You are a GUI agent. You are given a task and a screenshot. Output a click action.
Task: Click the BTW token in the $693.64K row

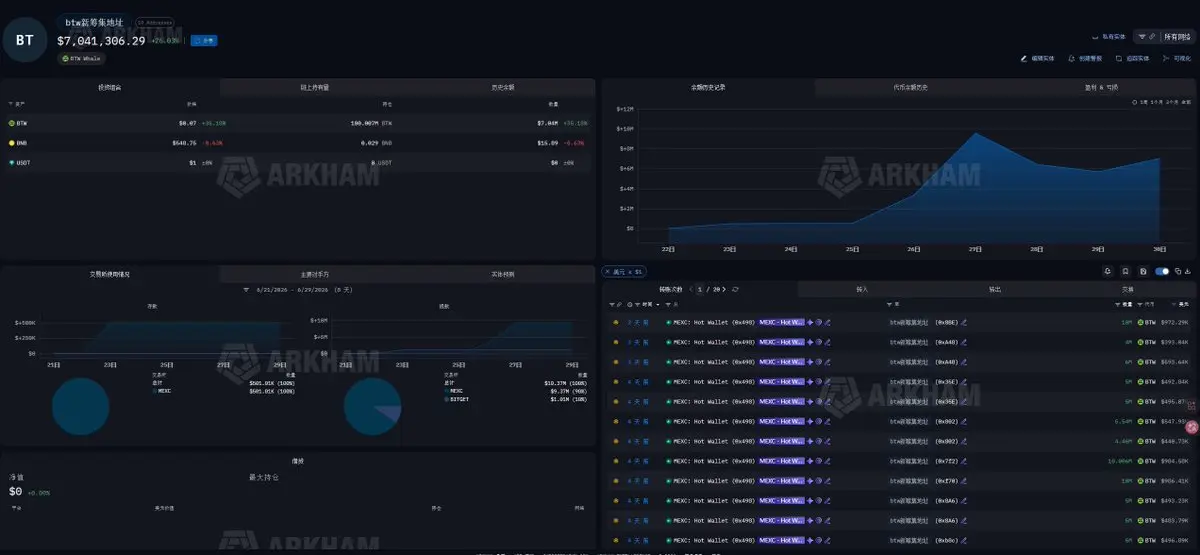[x=1149, y=361]
